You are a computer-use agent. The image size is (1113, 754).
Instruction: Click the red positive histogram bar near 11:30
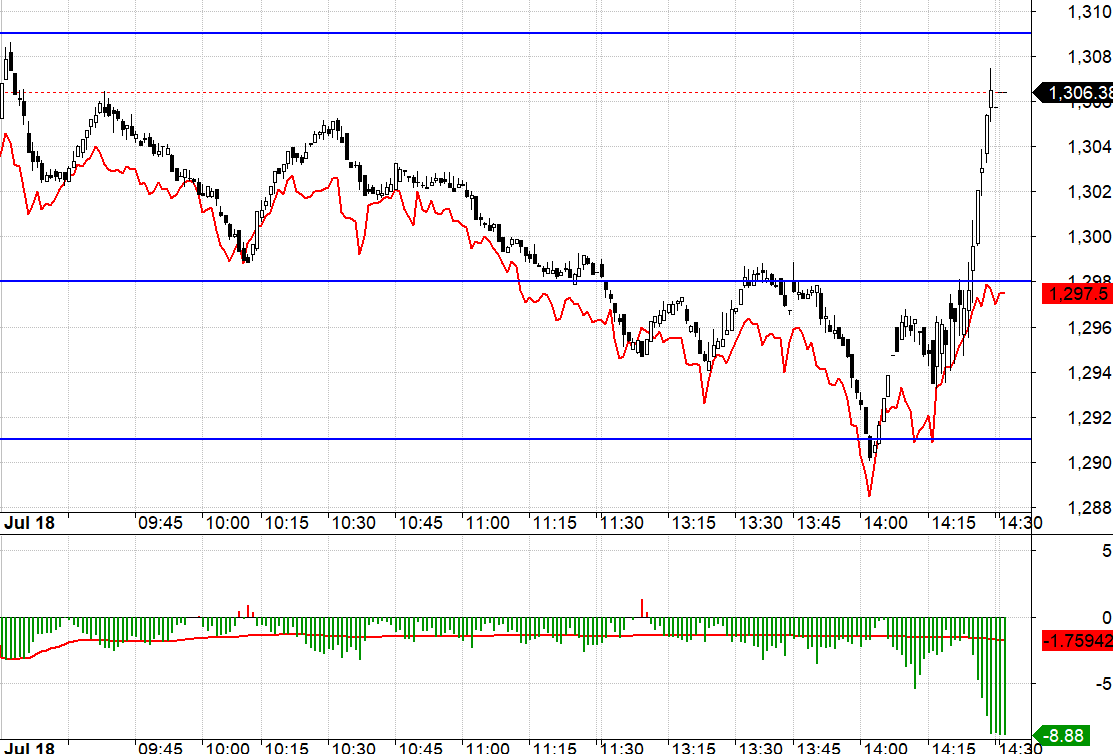click(642, 607)
